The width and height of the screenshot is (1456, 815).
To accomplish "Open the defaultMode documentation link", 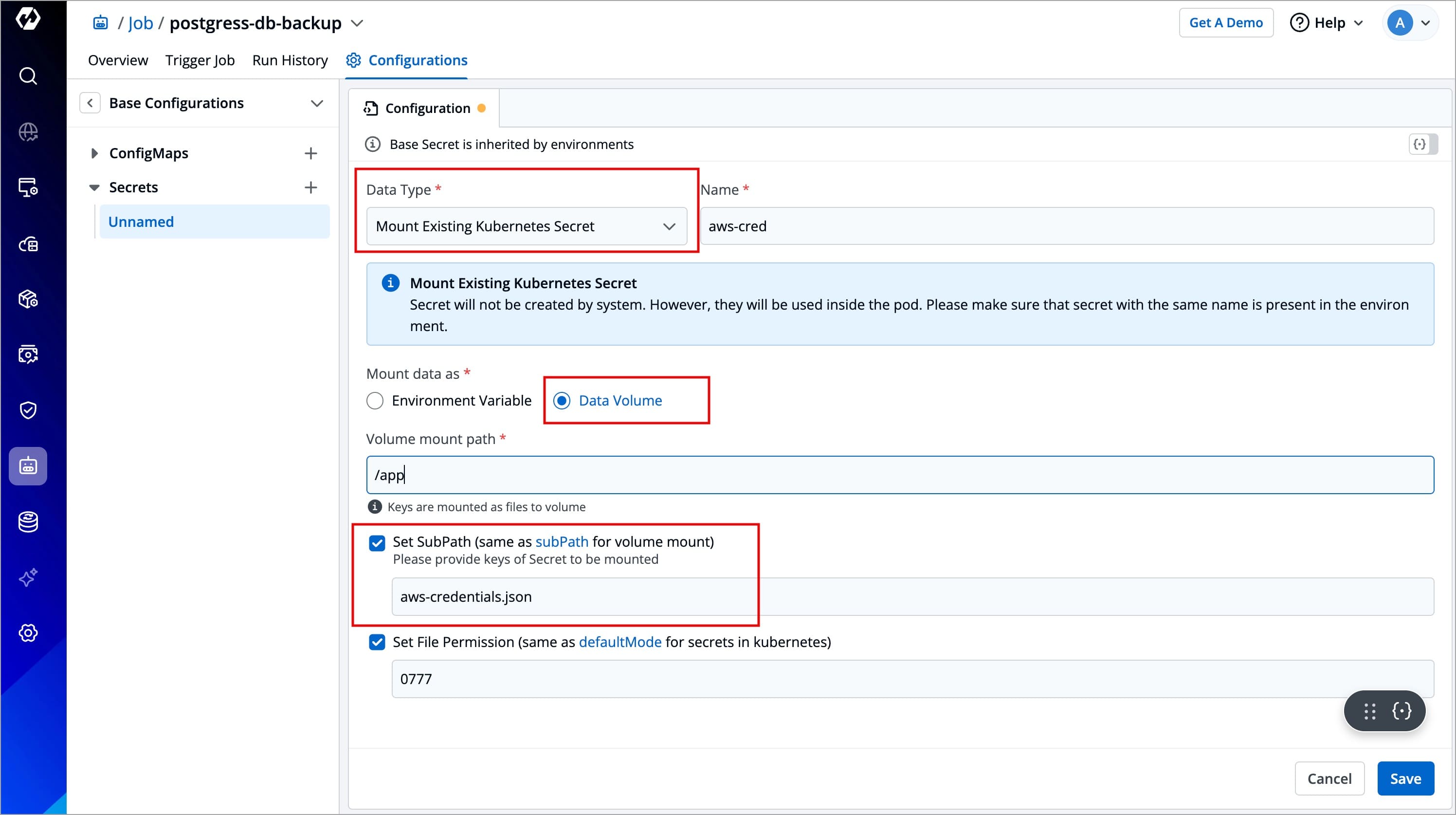I will (619, 642).
